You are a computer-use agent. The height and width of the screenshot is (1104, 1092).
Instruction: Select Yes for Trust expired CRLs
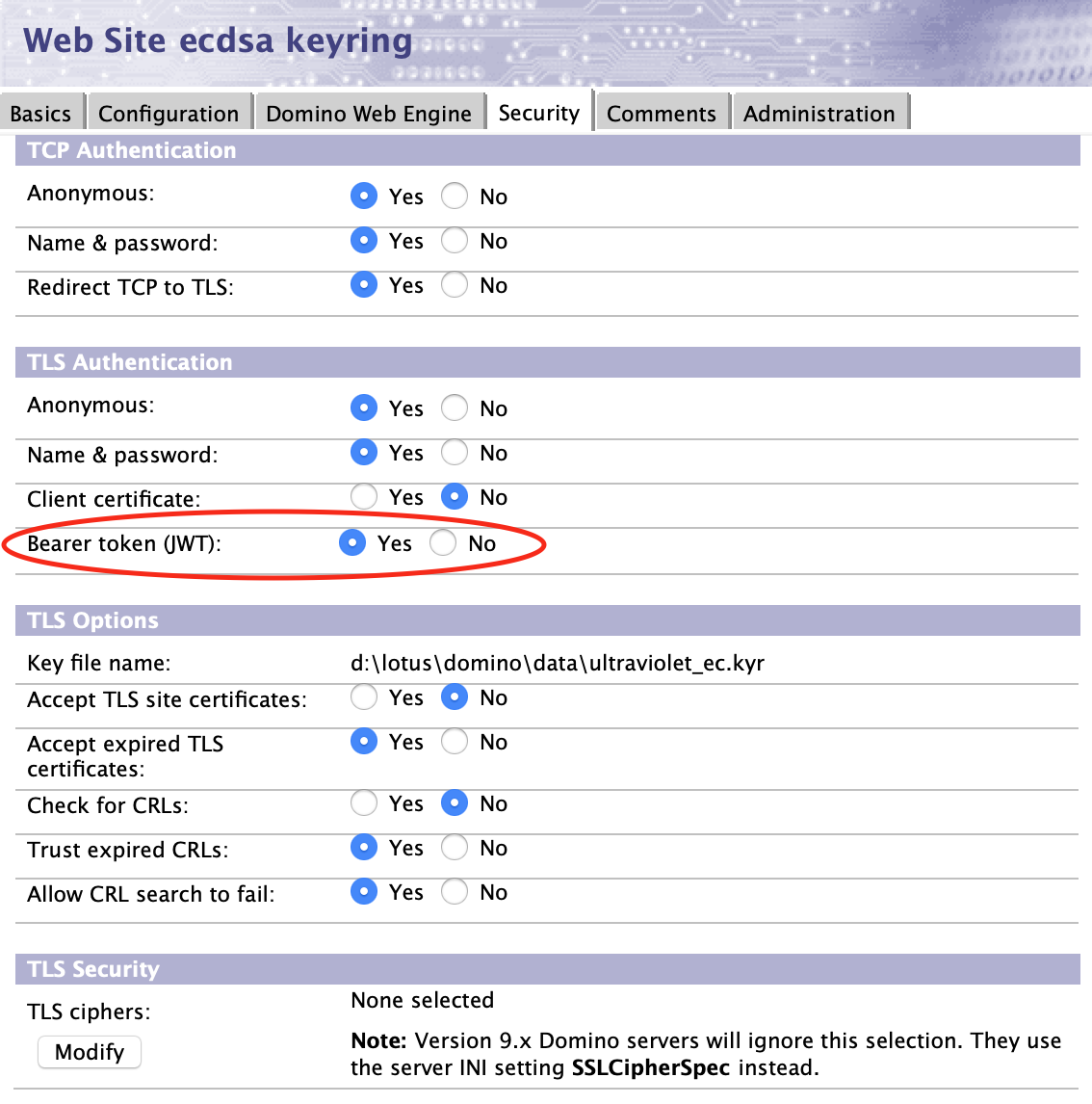click(364, 847)
